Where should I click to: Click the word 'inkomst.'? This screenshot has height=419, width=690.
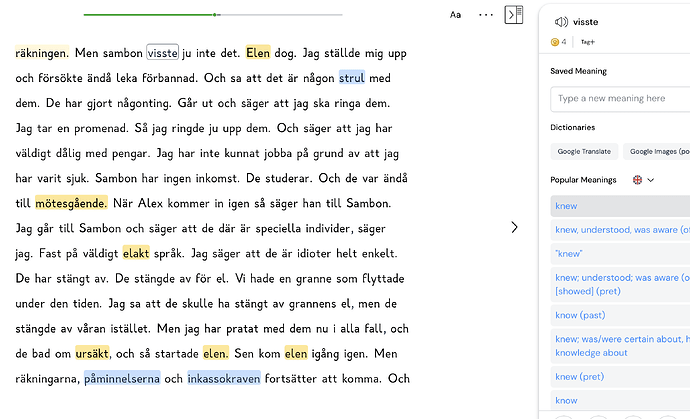point(217,178)
